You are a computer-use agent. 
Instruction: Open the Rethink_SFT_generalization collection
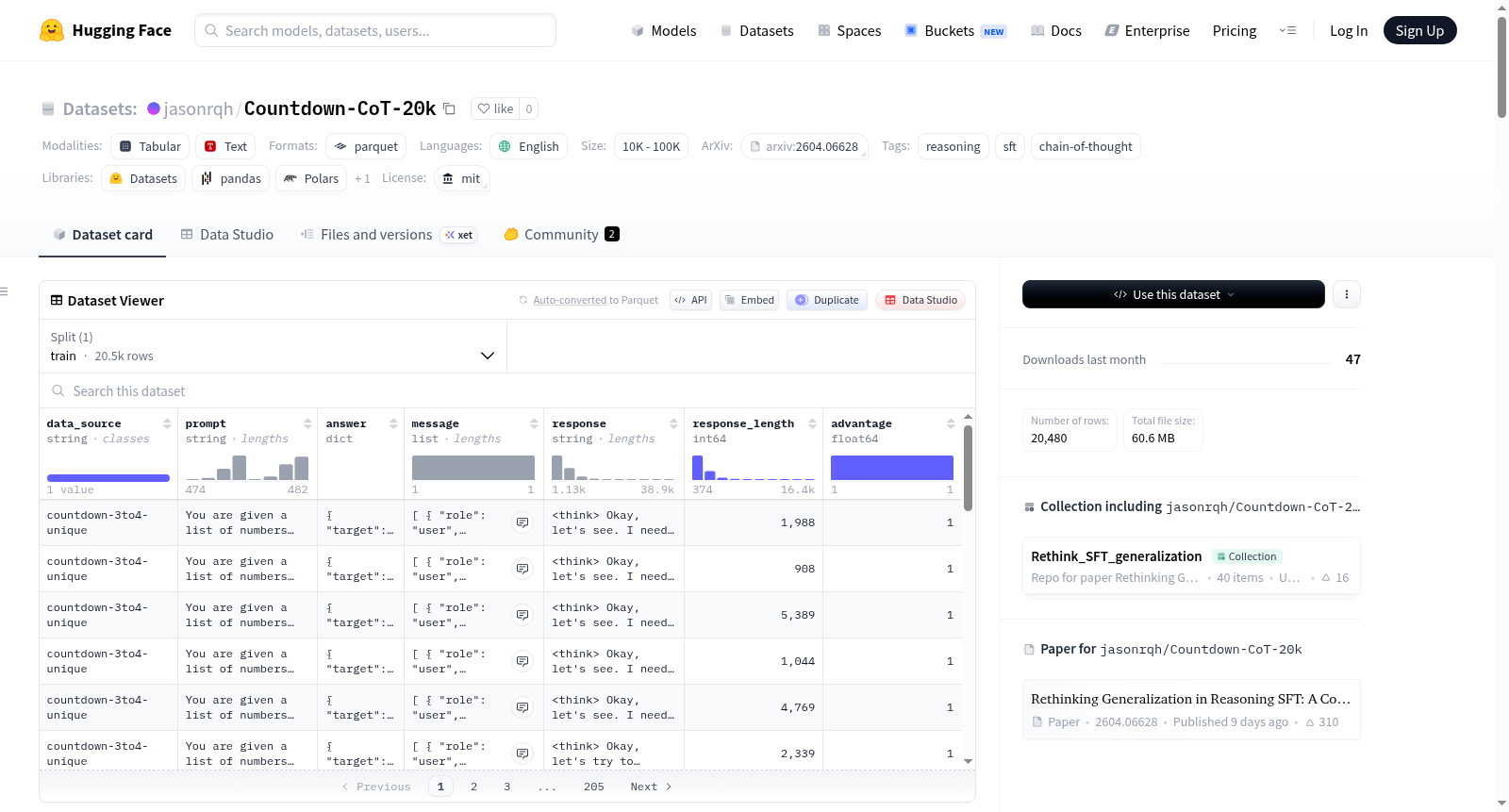click(1191, 566)
